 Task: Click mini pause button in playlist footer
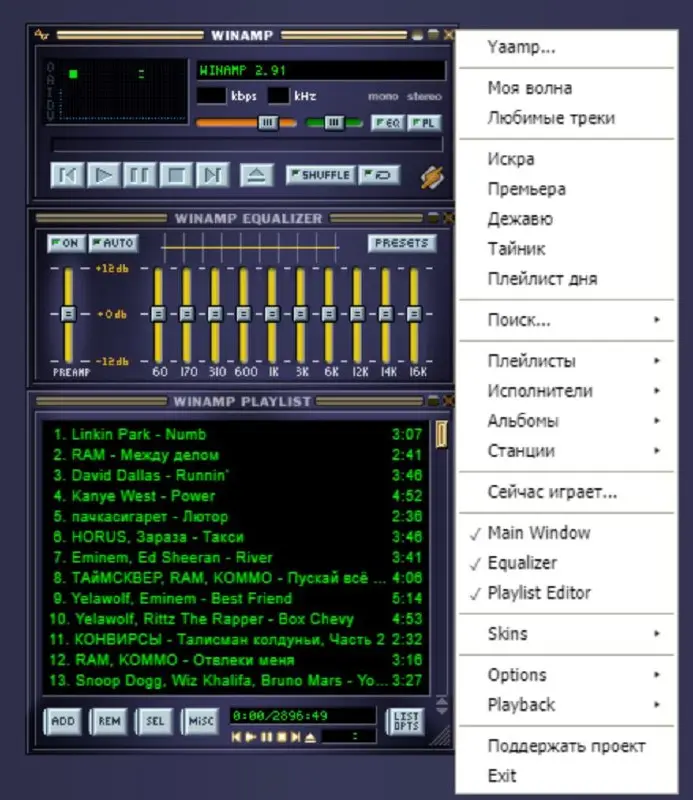266,737
